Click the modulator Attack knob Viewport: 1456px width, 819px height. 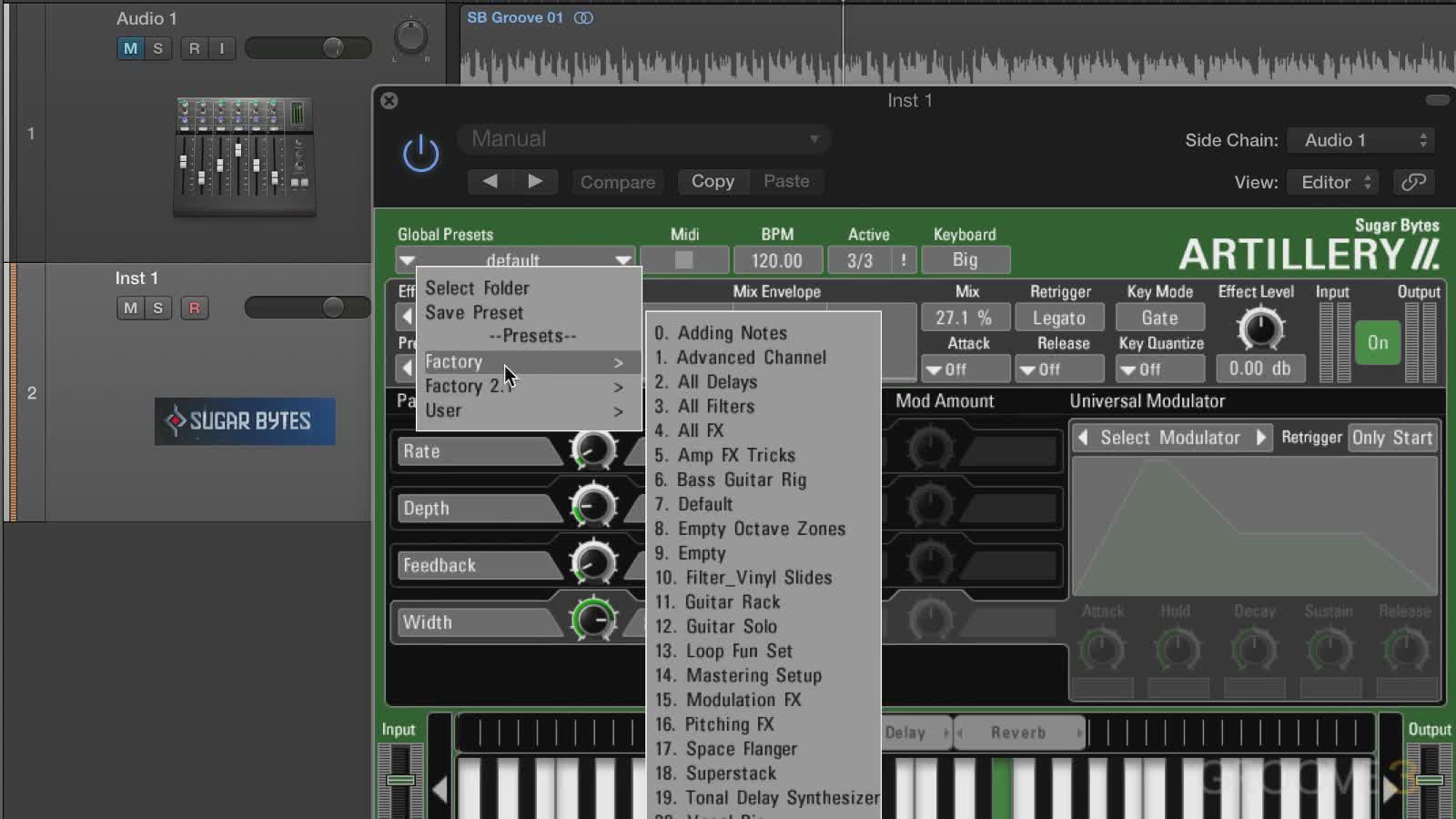pyautogui.click(x=1102, y=650)
